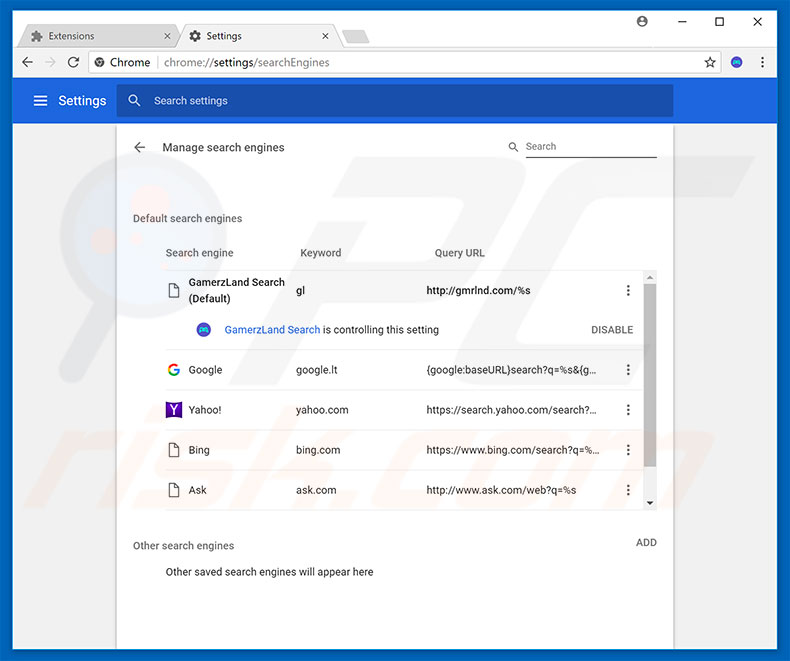Click the Chrome site info icon in address bar
Screen dimensions: 790x661
coord(100,62)
